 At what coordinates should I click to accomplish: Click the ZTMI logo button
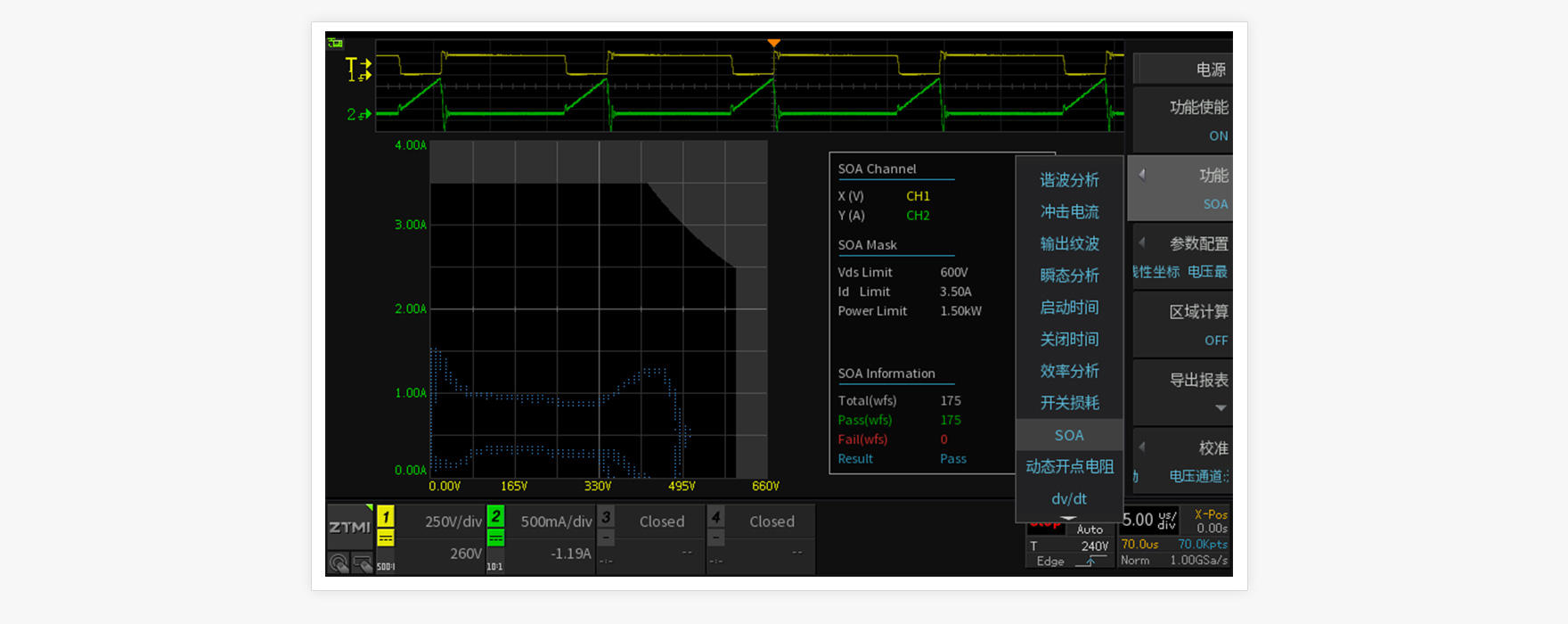coord(349,527)
